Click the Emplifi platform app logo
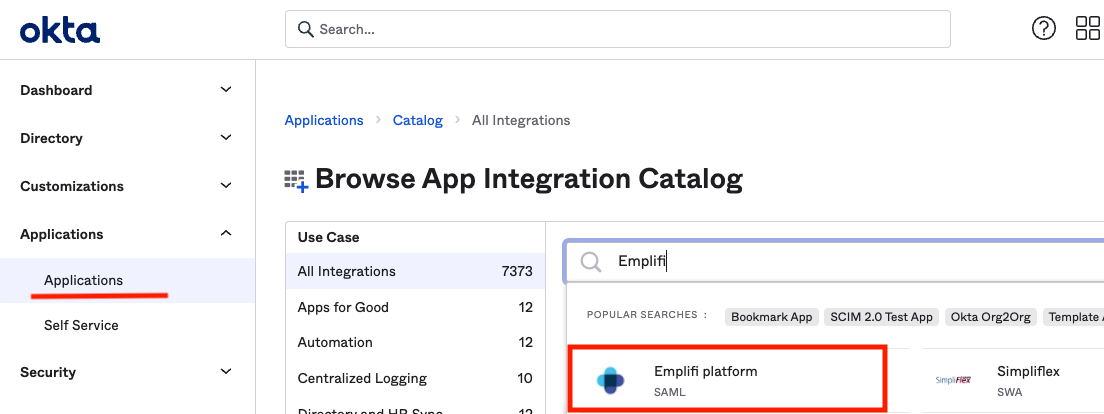Image resolution: width=1104 pixels, height=414 pixels. (x=610, y=380)
